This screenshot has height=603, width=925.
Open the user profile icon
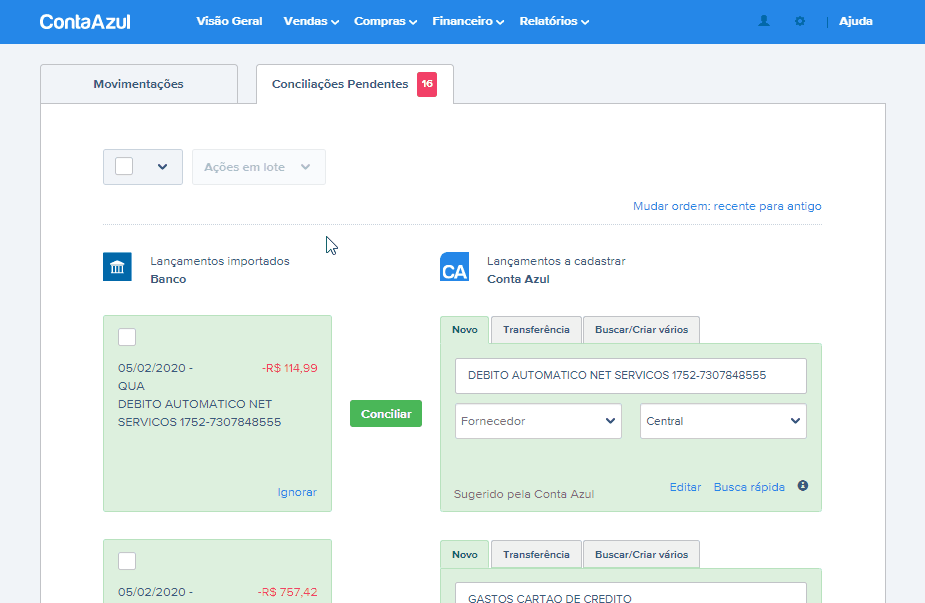point(764,21)
